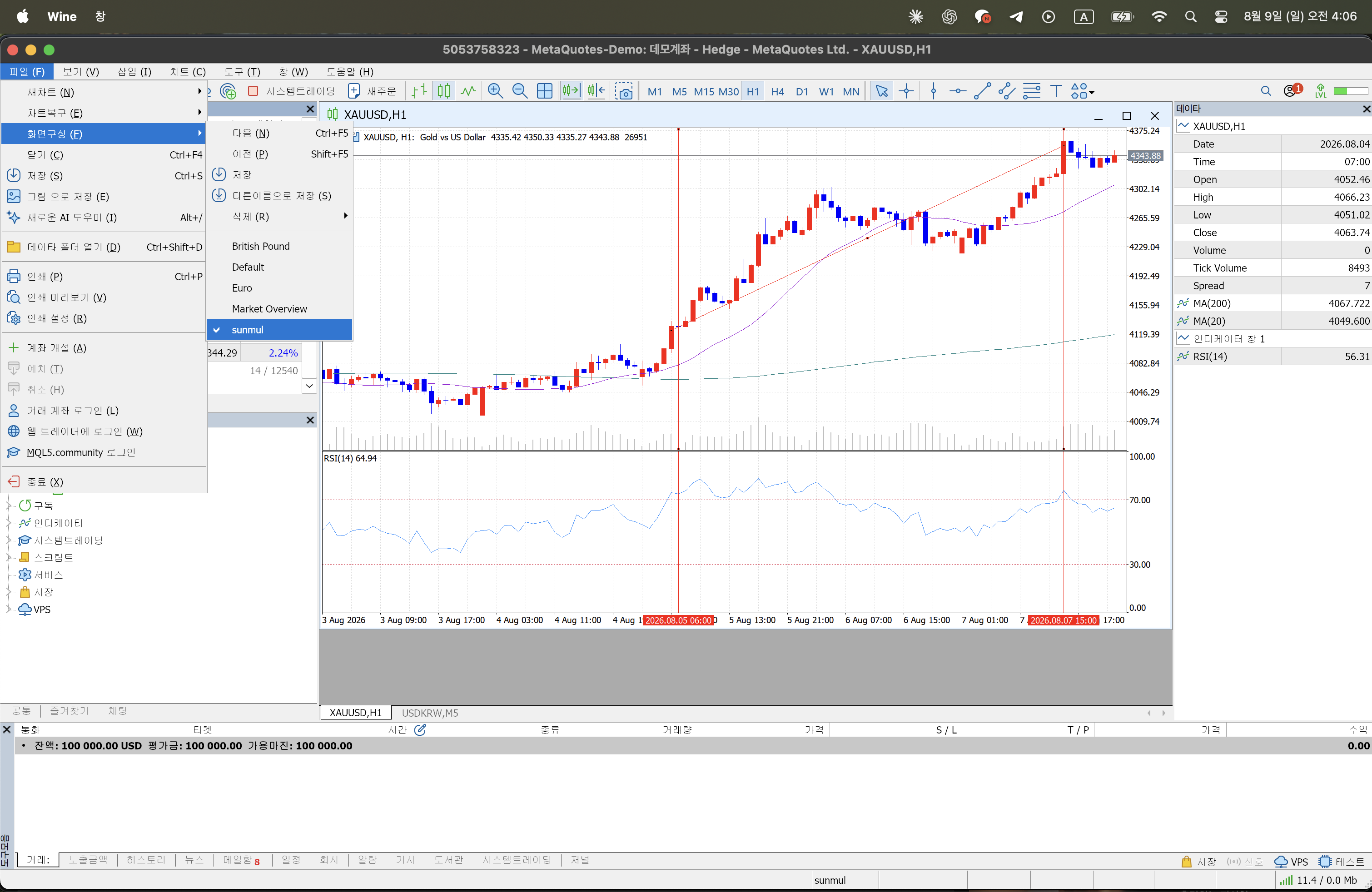
Task: Select the text label tool
Action: coord(1055,91)
